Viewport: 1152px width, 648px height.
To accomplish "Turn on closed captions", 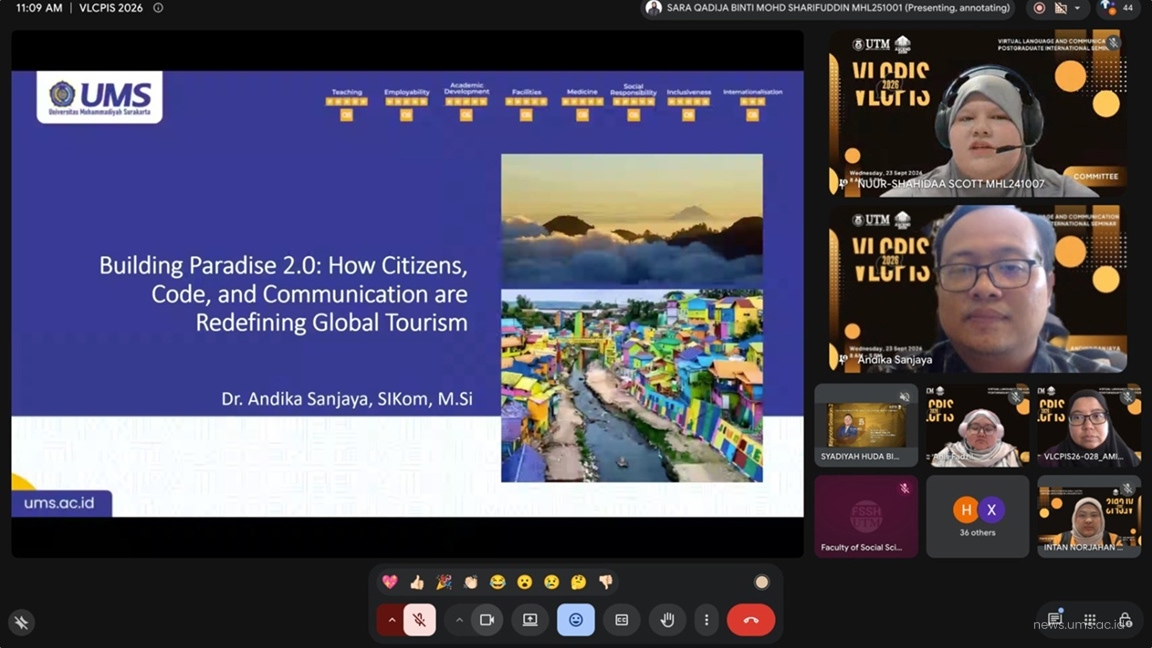I will (622, 620).
